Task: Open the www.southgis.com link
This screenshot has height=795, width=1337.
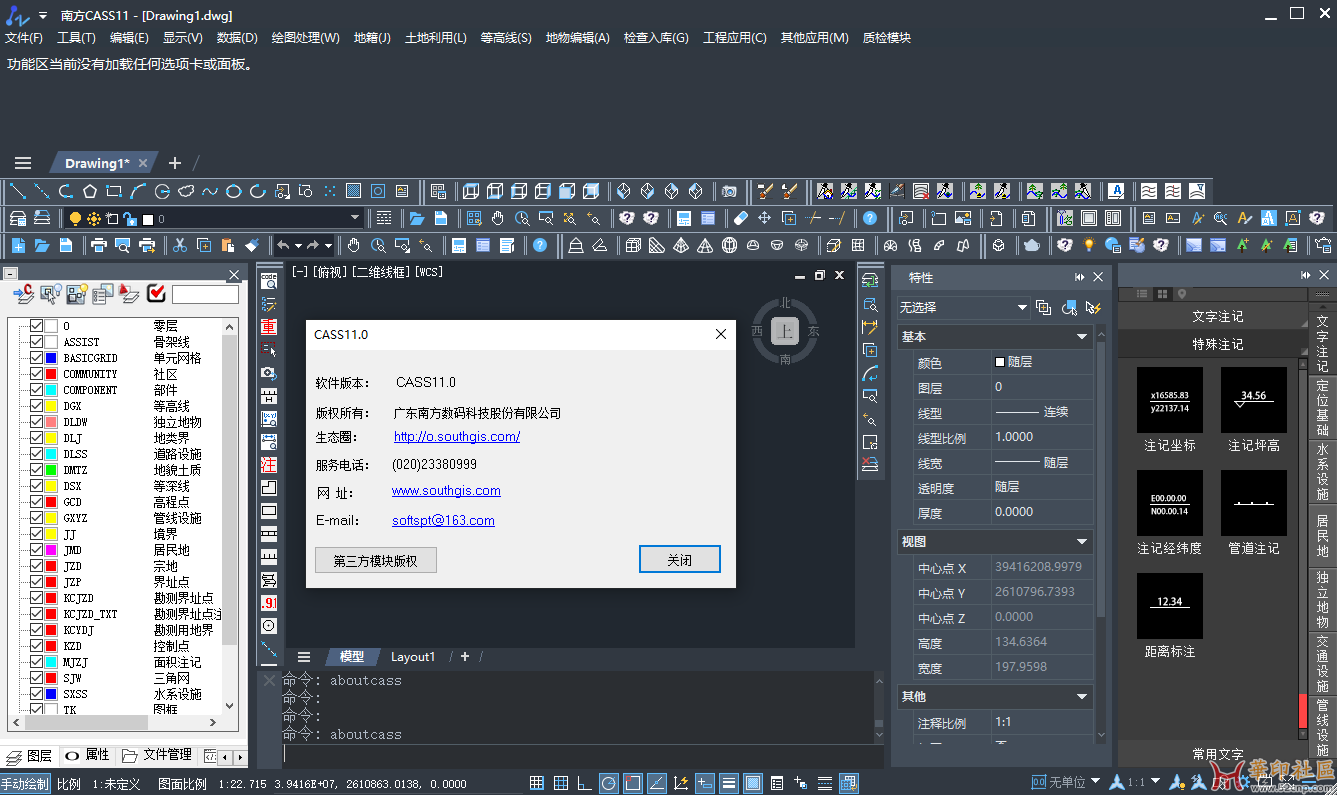Action: 446,490
